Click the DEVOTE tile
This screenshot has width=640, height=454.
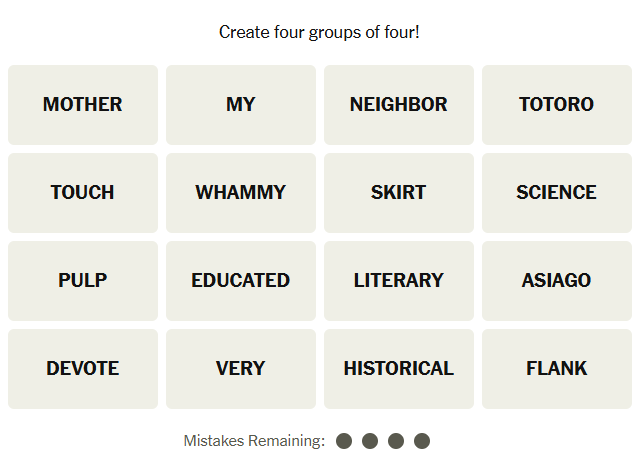click(83, 369)
